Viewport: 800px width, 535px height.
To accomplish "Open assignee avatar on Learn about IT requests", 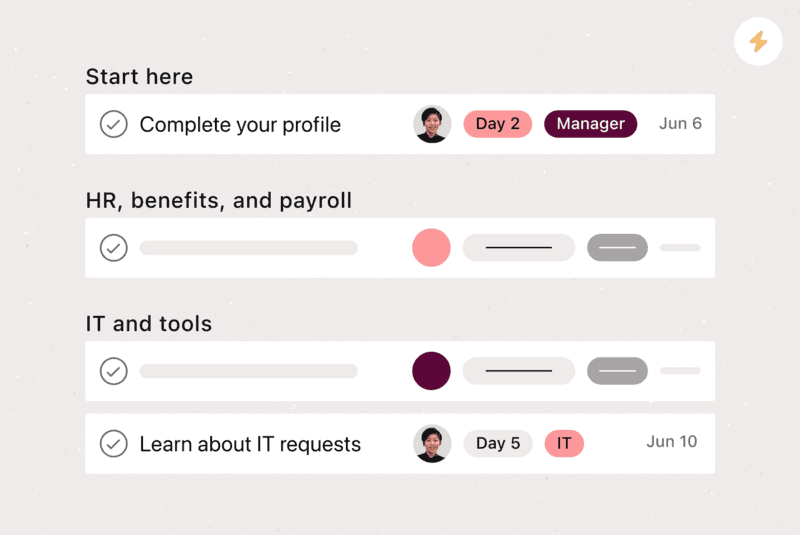I will [x=432, y=444].
